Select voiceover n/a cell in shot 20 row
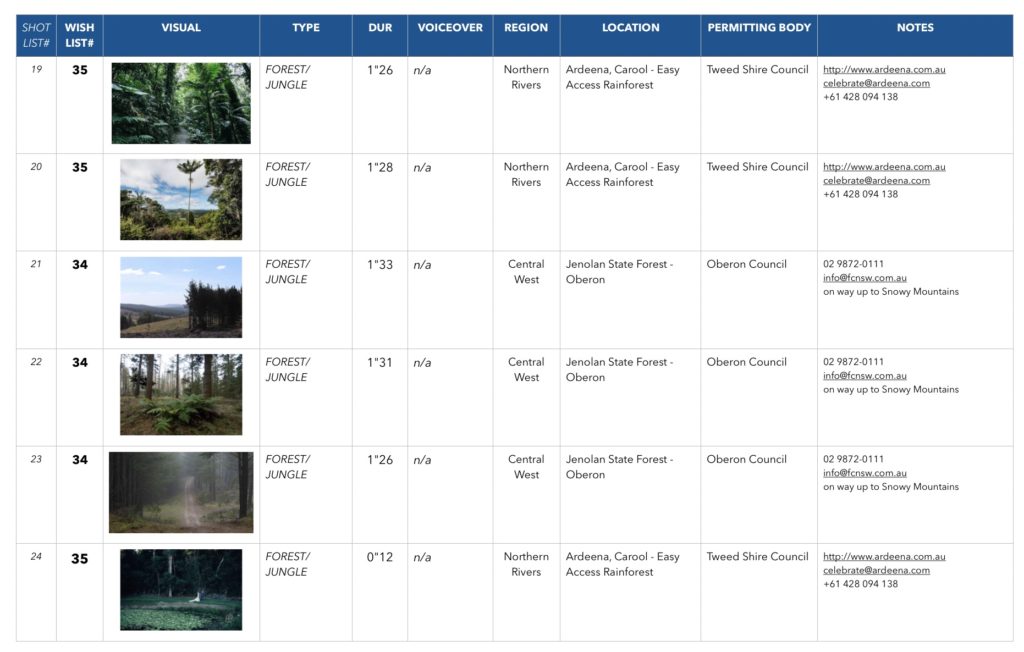 pyautogui.click(x=450, y=203)
